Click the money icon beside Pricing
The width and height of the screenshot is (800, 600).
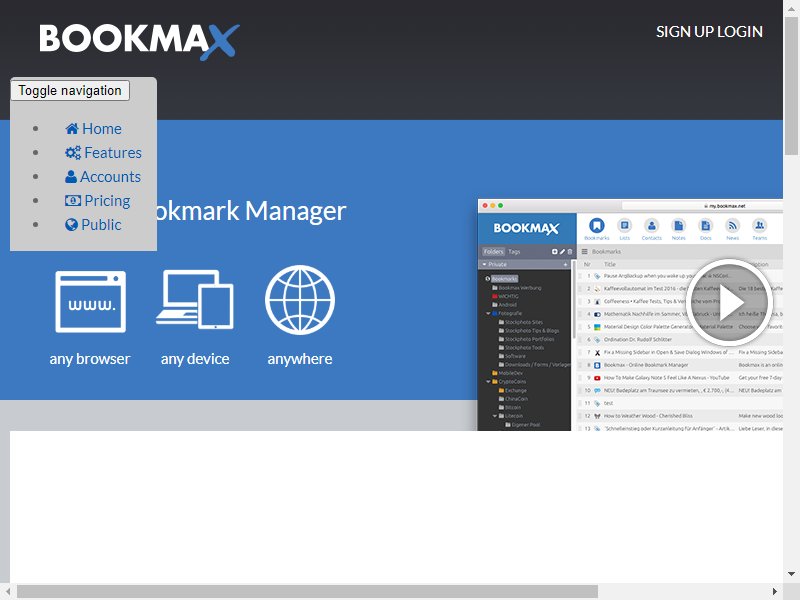[x=72, y=201]
